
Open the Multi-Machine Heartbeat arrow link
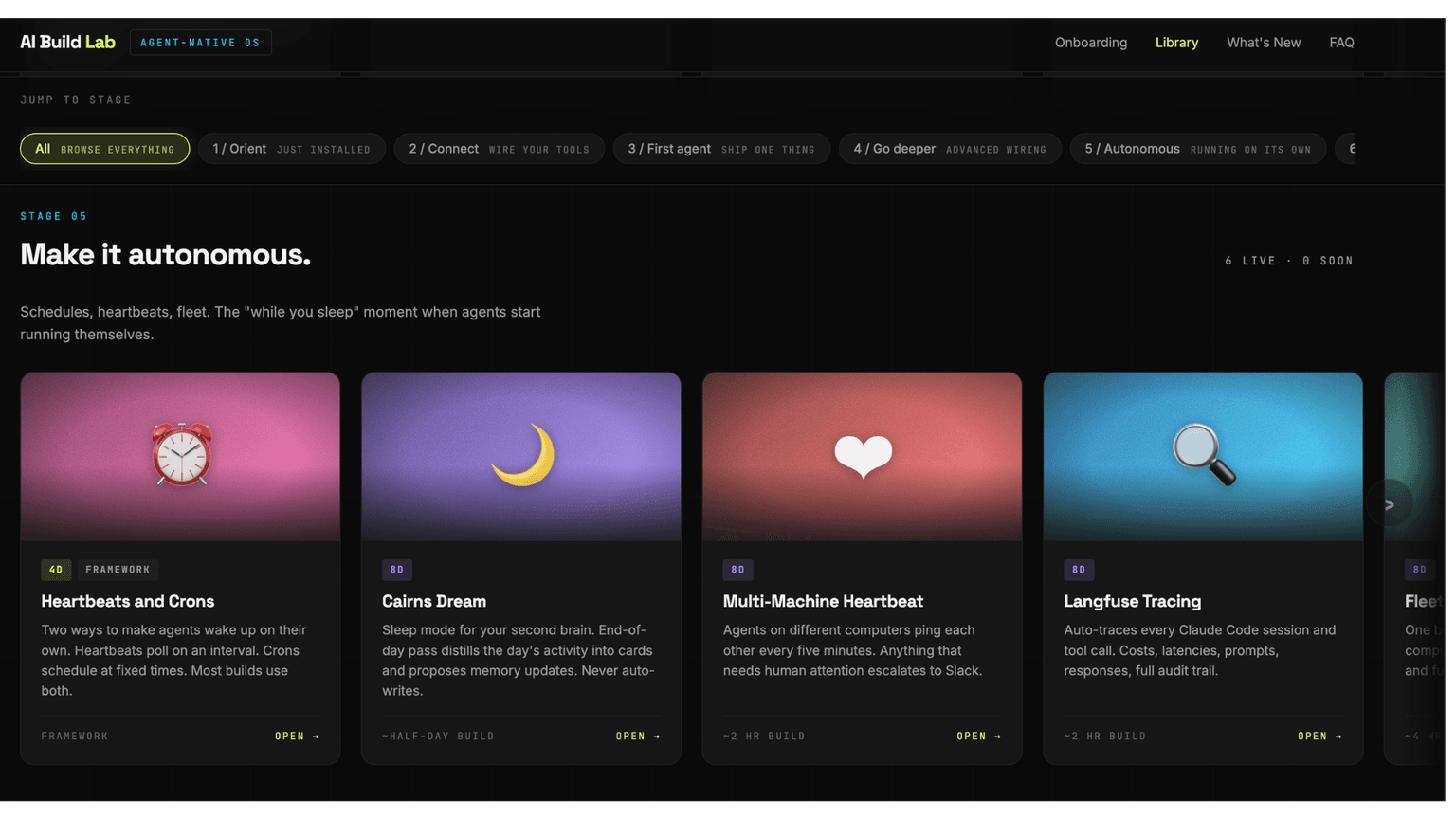(979, 737)
